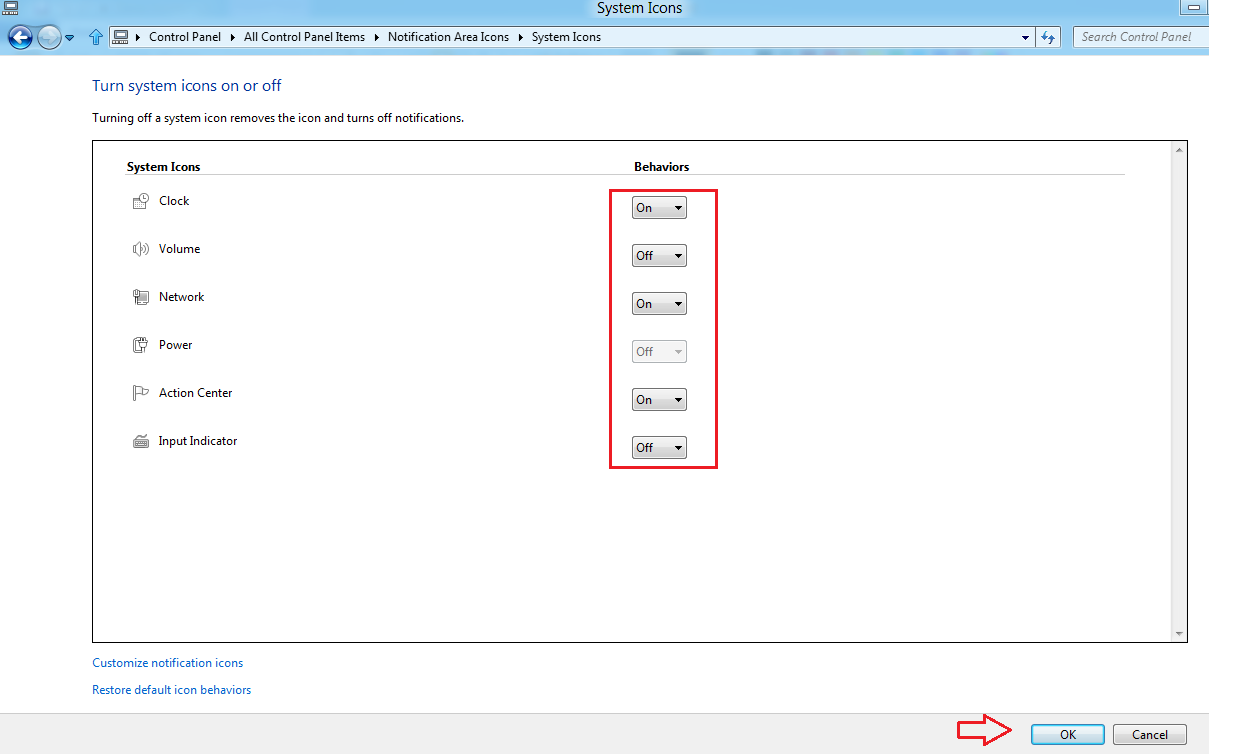Click the Power battery icon
The width and height of the screenshot is (1251, 754).
[x=140, y=344]
